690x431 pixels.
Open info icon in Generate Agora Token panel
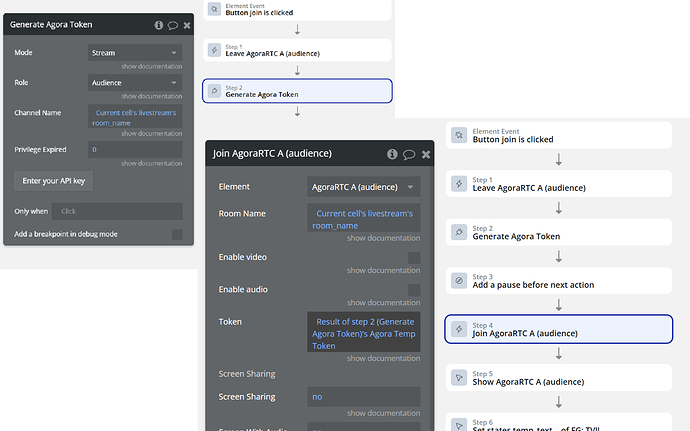click(159, 25)
